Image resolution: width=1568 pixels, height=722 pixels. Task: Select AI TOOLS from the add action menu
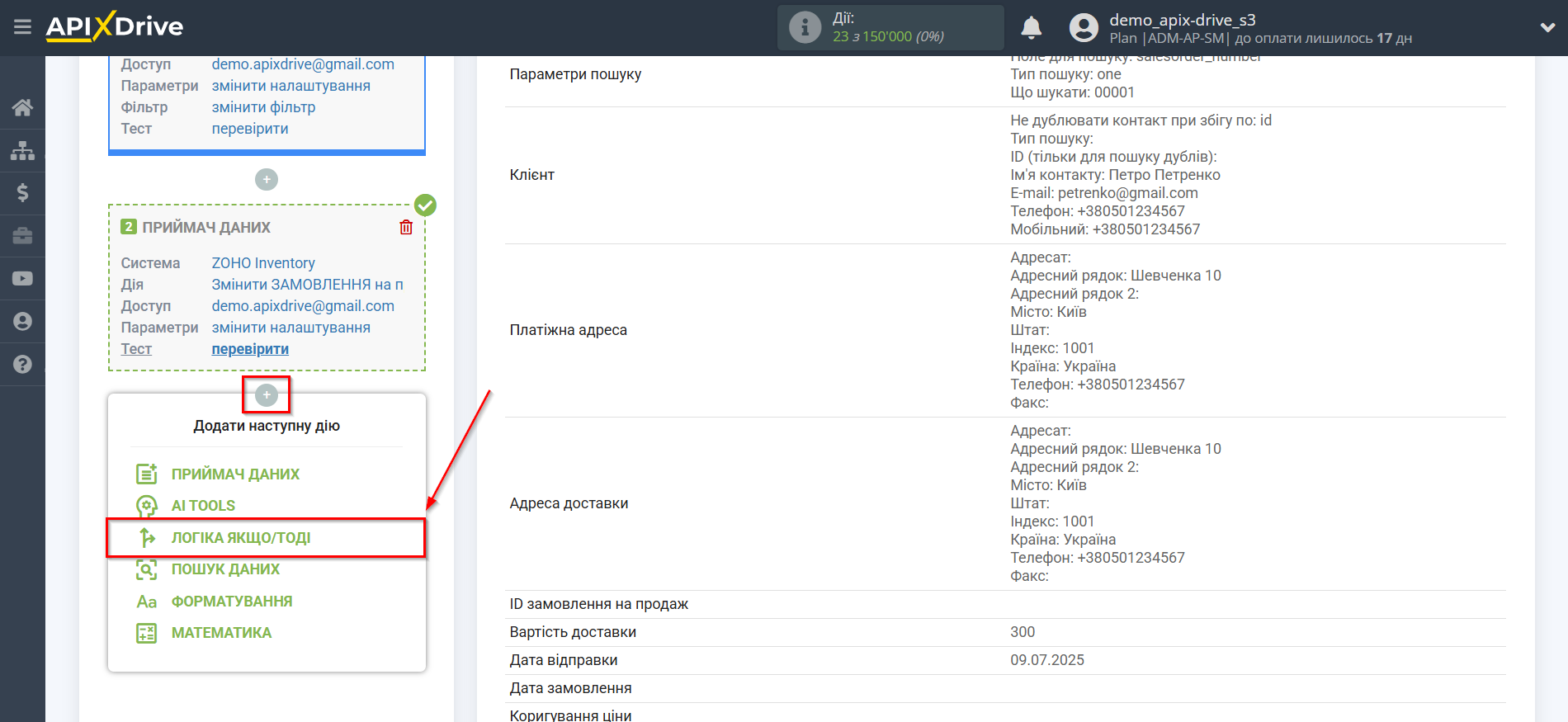(x=203, y=506)
